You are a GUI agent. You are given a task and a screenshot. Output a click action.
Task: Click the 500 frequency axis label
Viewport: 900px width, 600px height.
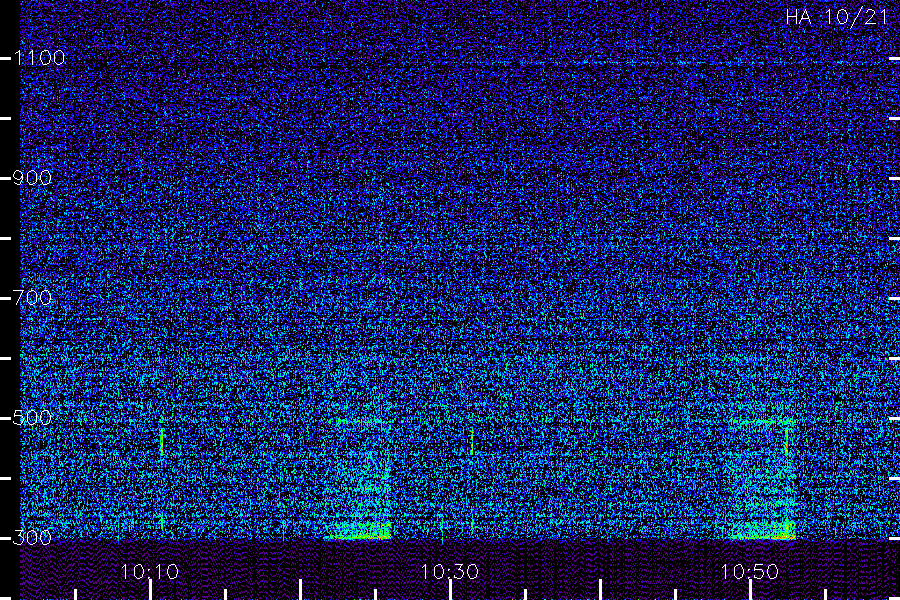point(32,417)
